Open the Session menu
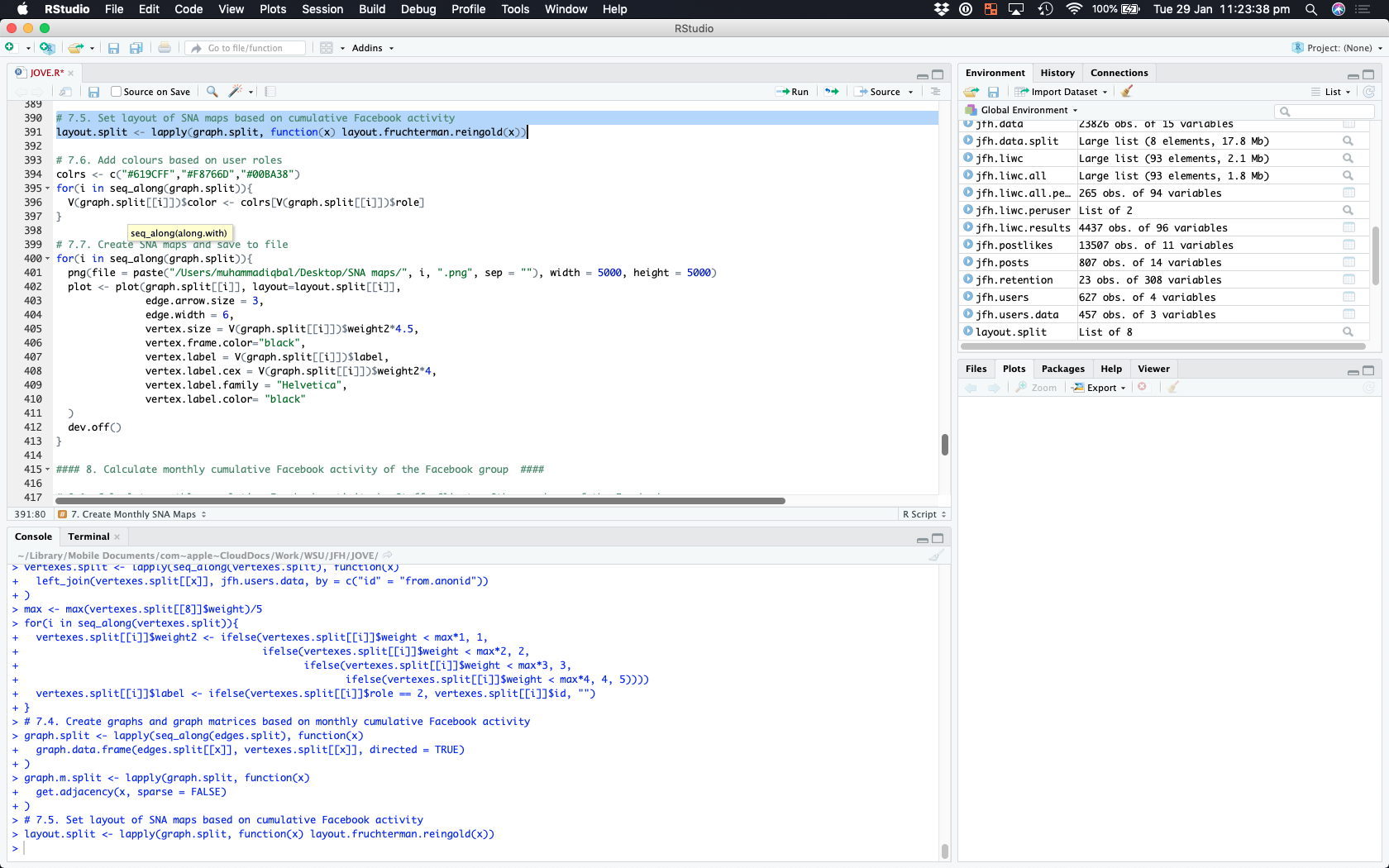Viewport: 1389px width, 868px height. click(322, 9)
